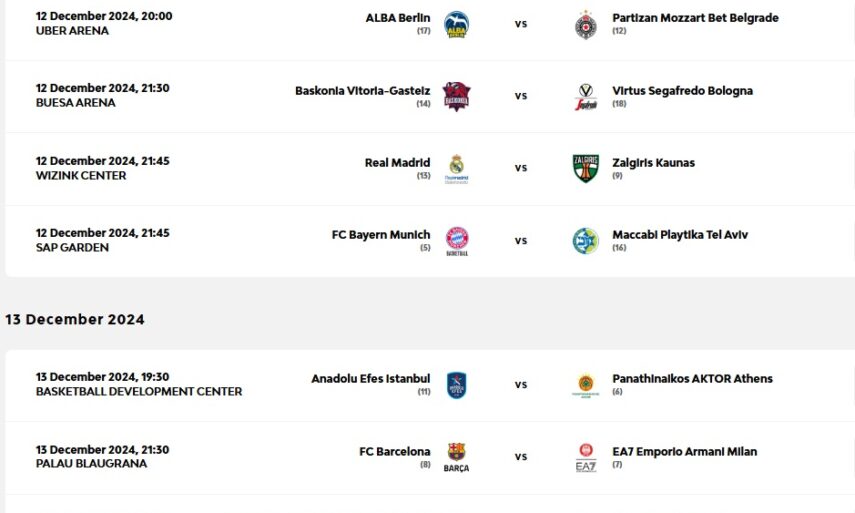Select the EA7 Emporio Armani Milan logo
855x513 pixels.
click(x=586, y=457)
